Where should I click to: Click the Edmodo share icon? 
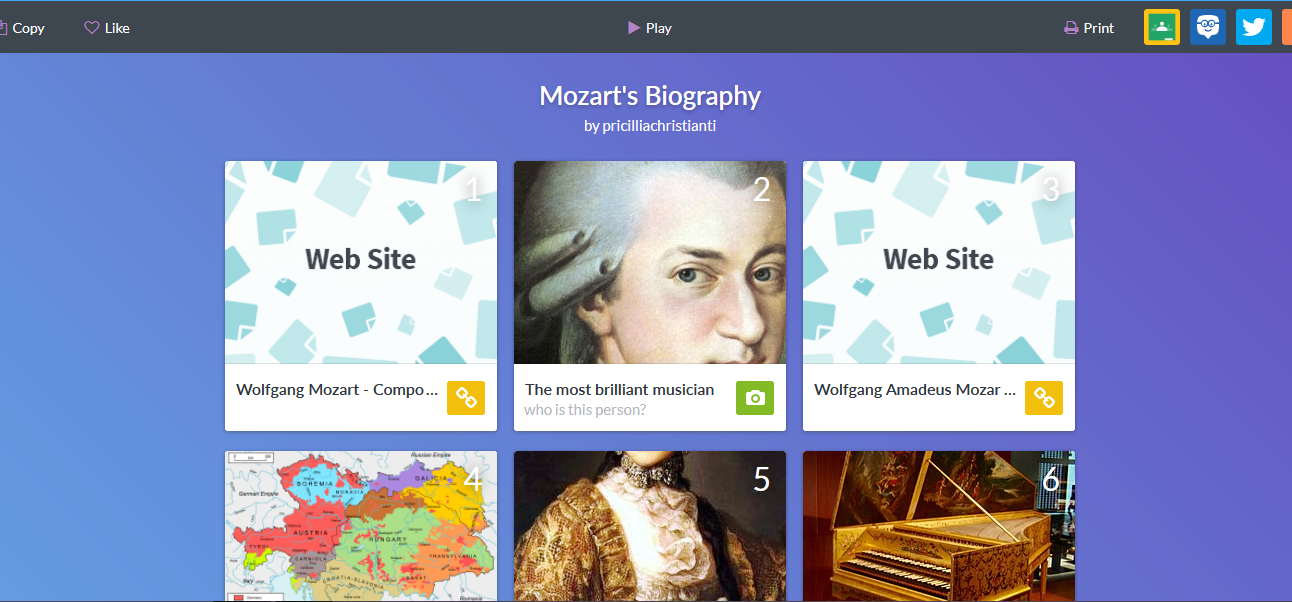click(1208, 27)
